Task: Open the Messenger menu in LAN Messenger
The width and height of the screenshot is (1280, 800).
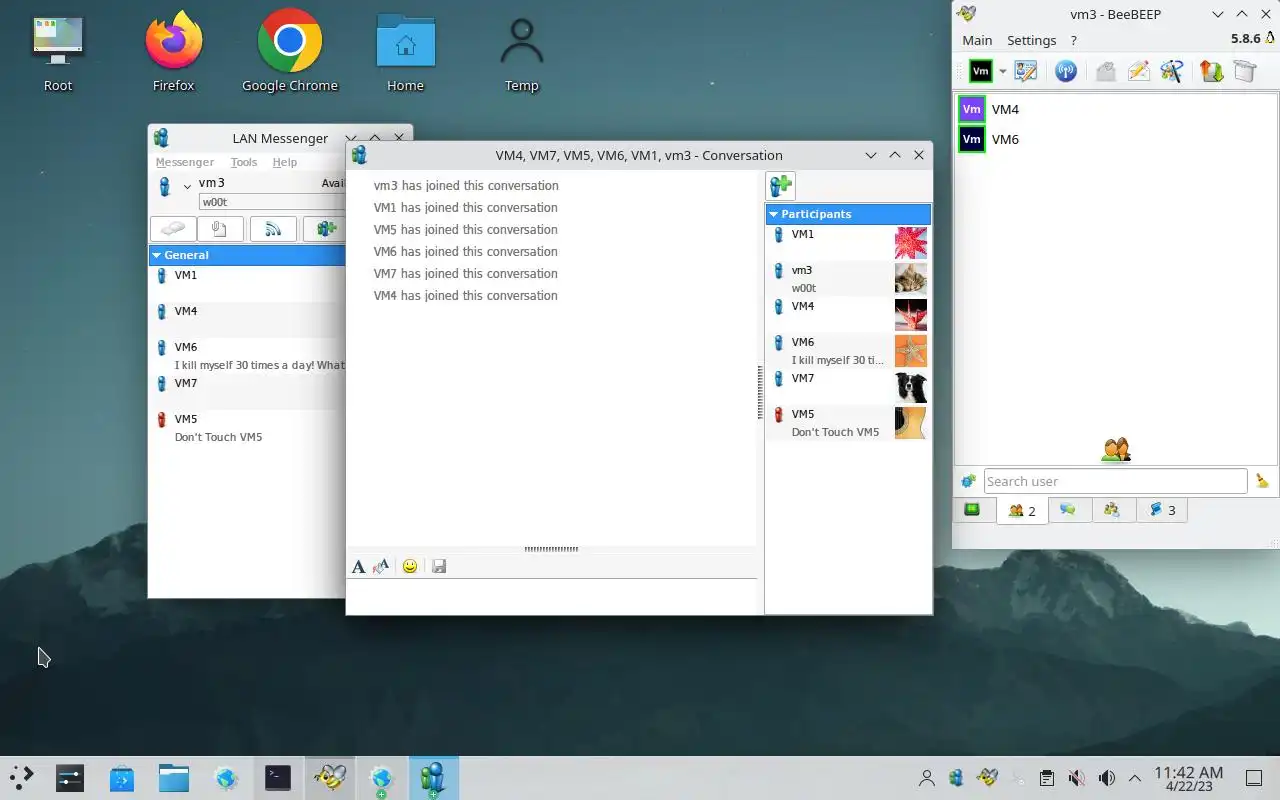Action: coord(184,162)
